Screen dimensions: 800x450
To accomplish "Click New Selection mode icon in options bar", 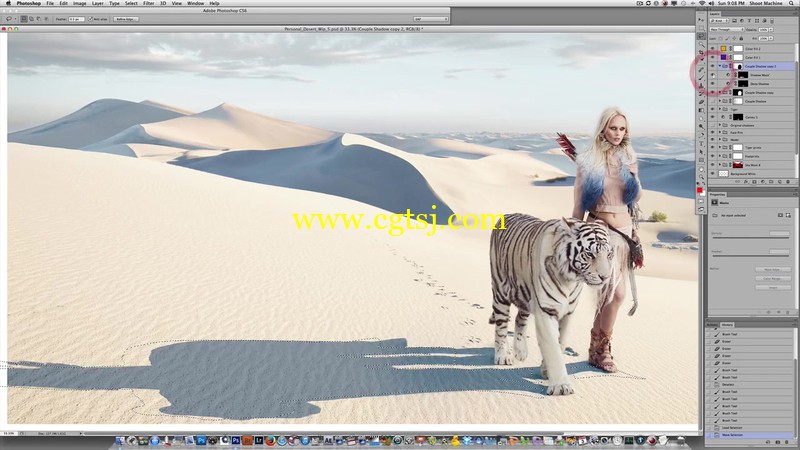I will (23, 19).
